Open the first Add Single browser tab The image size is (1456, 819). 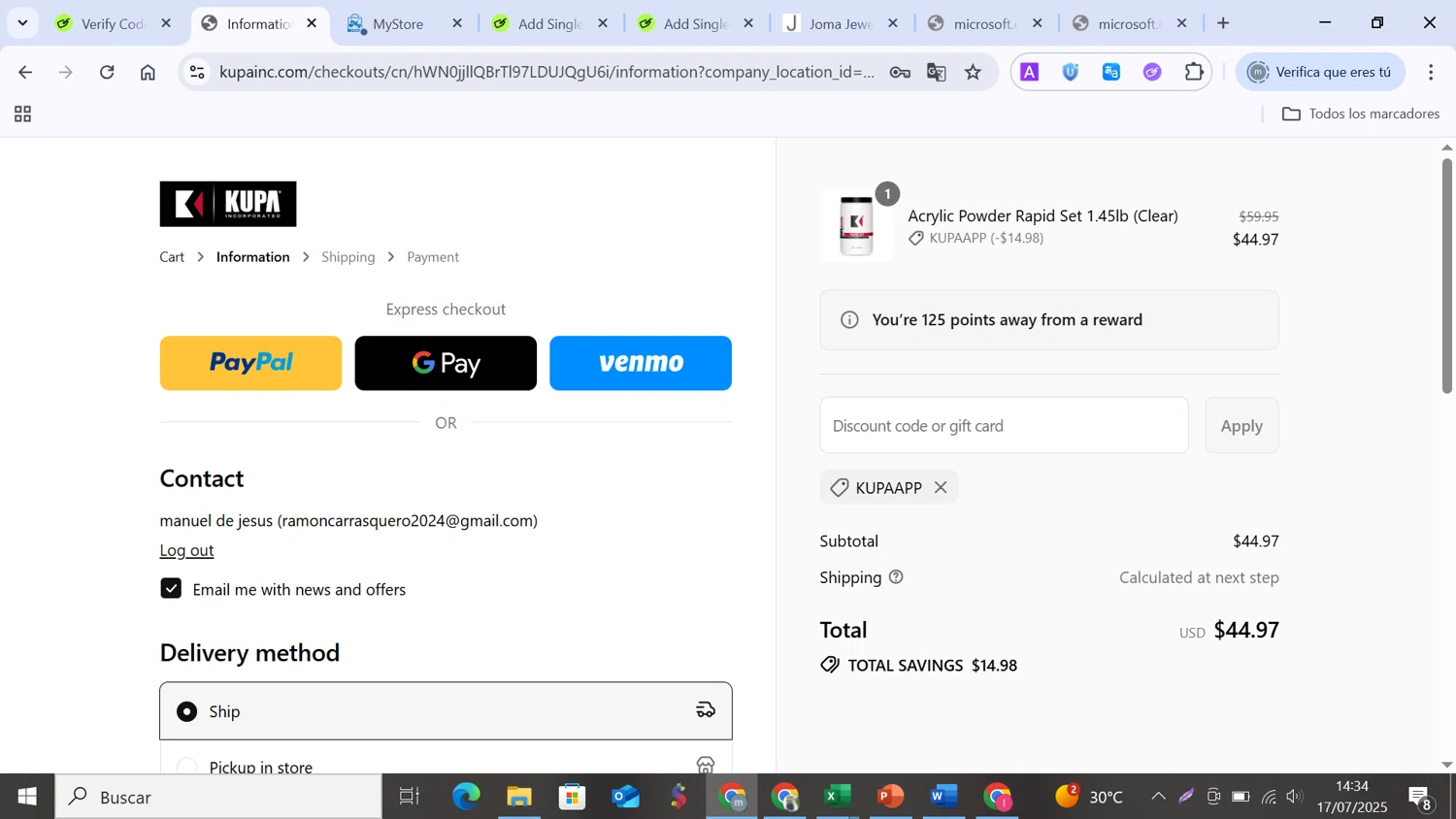point(549,23)
